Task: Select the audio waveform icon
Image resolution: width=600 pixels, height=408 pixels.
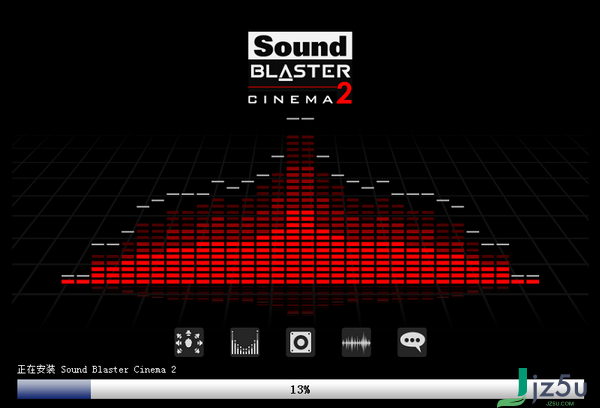Action: (356, 342)
